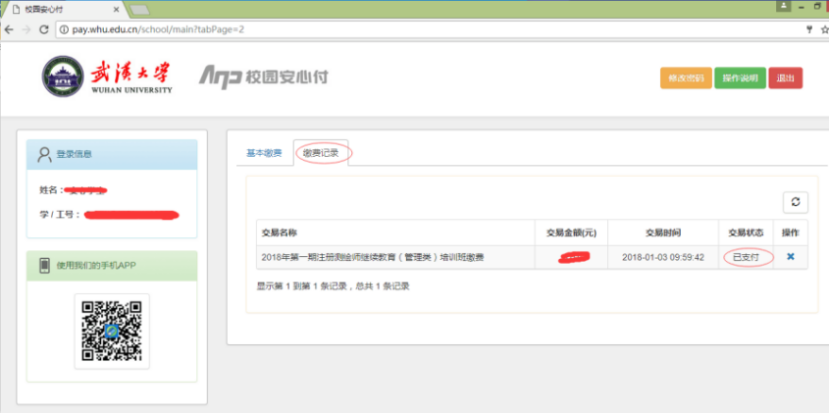829x413 pixels.
Task: Open the green 操作说明 button
Action: point(739,78)
